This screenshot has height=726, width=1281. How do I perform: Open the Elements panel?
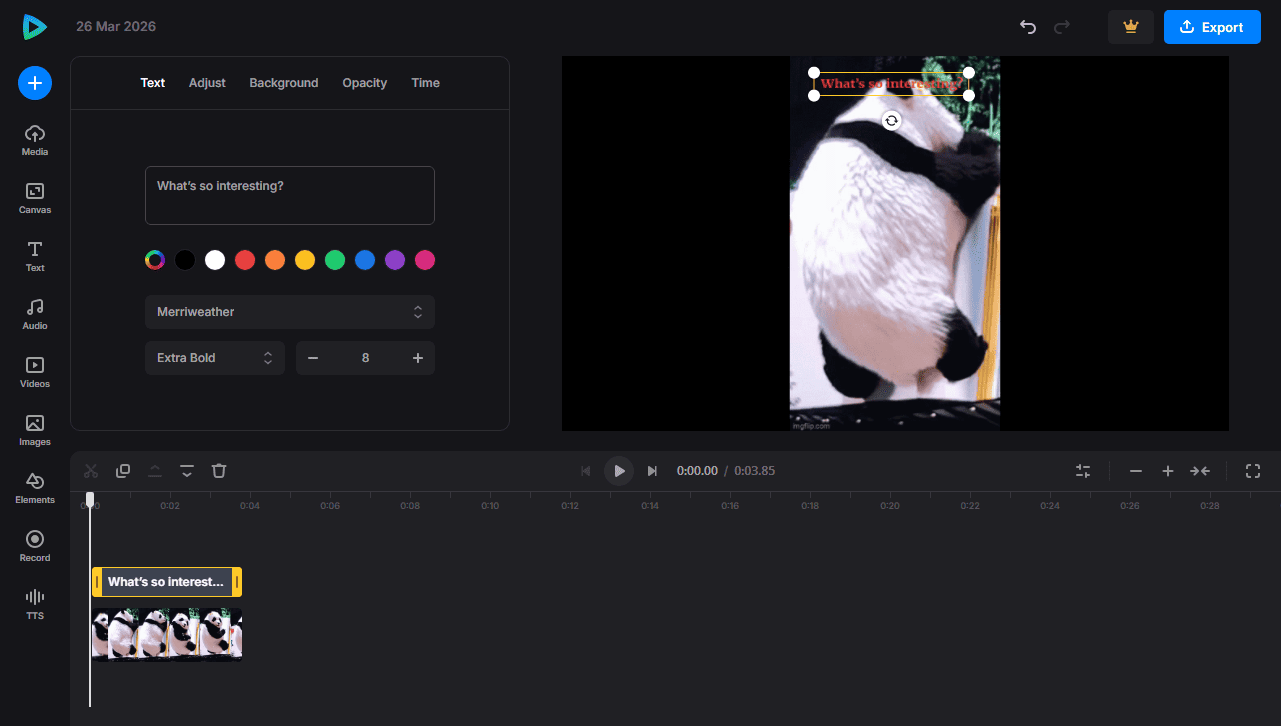click(x=34, y=488)
